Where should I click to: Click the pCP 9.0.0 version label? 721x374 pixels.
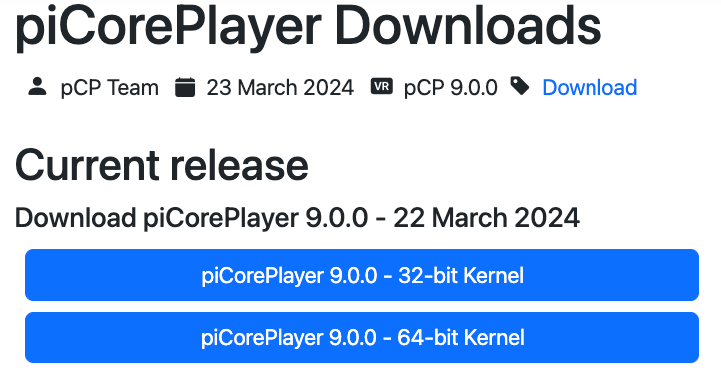(451, 87)
